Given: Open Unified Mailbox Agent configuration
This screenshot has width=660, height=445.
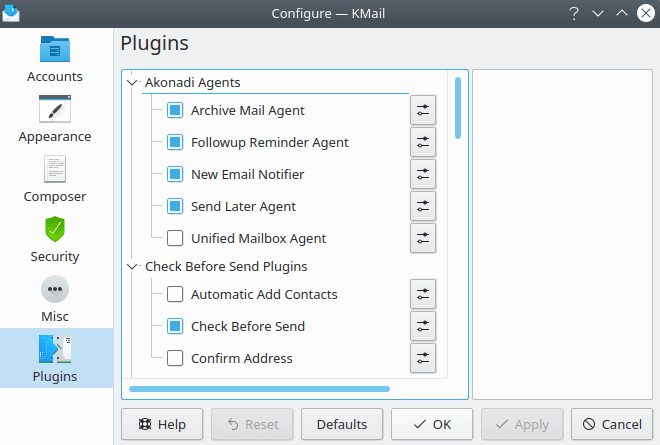Looking at the screenshot, I should click(x=423, y=238).
